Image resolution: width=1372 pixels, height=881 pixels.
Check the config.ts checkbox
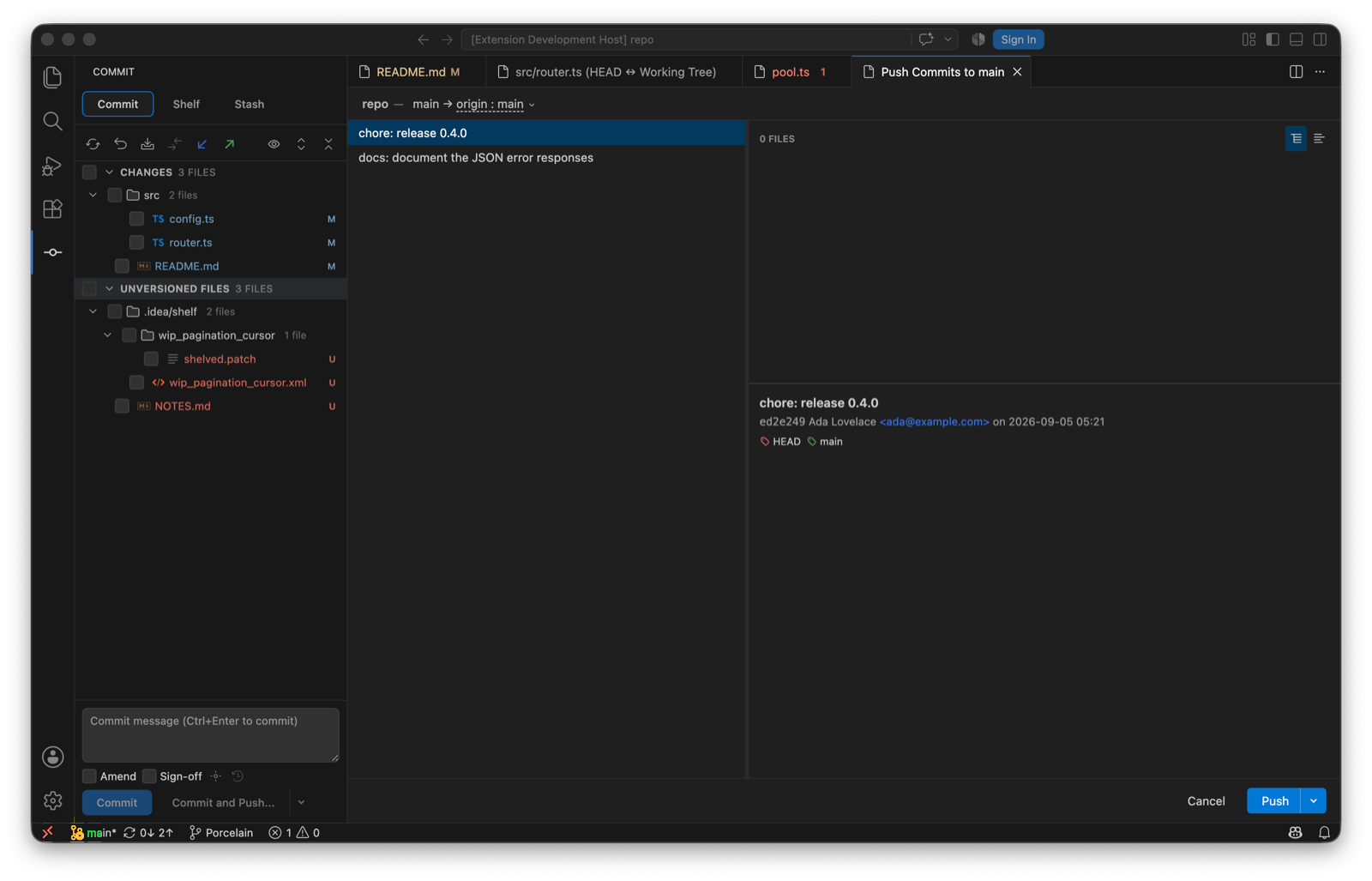(136, 219)
